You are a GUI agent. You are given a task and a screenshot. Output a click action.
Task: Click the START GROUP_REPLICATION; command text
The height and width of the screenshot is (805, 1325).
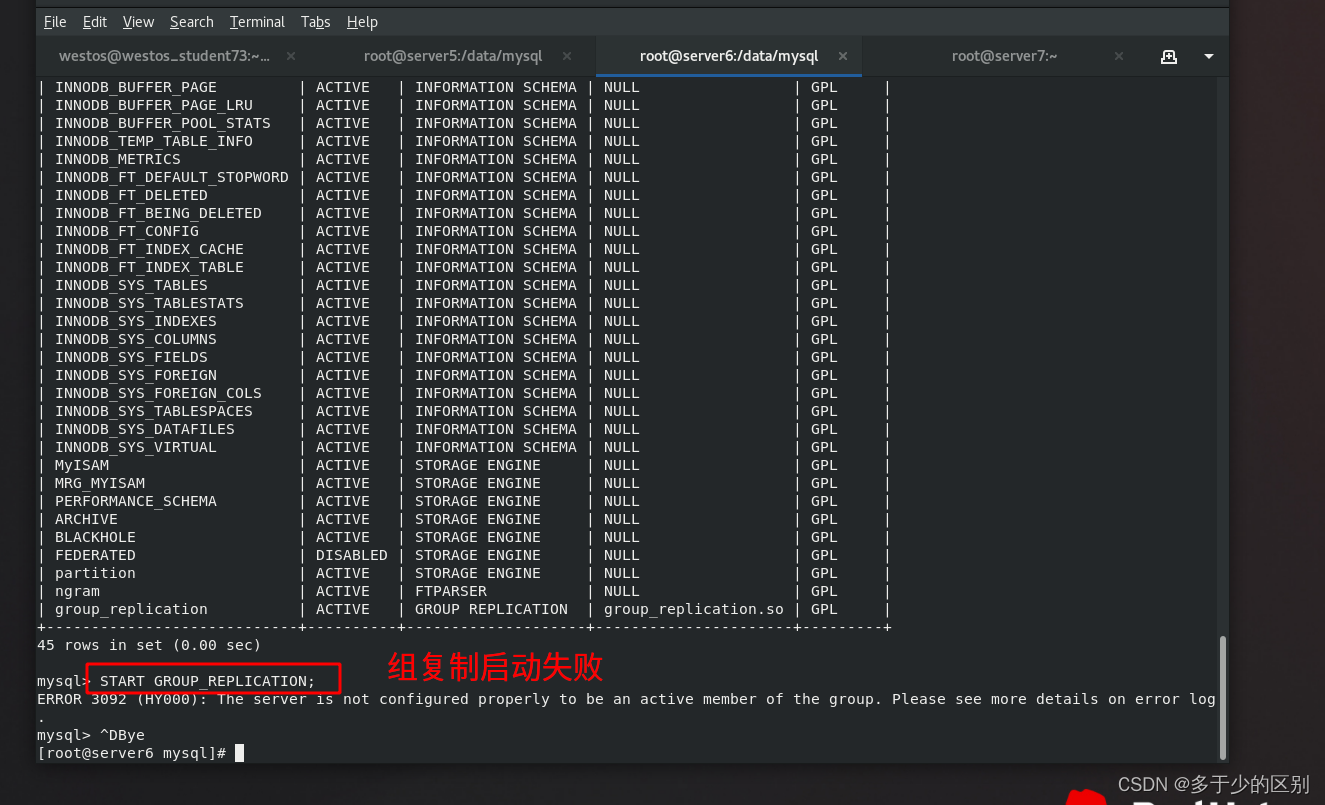(x=207, y=681)
